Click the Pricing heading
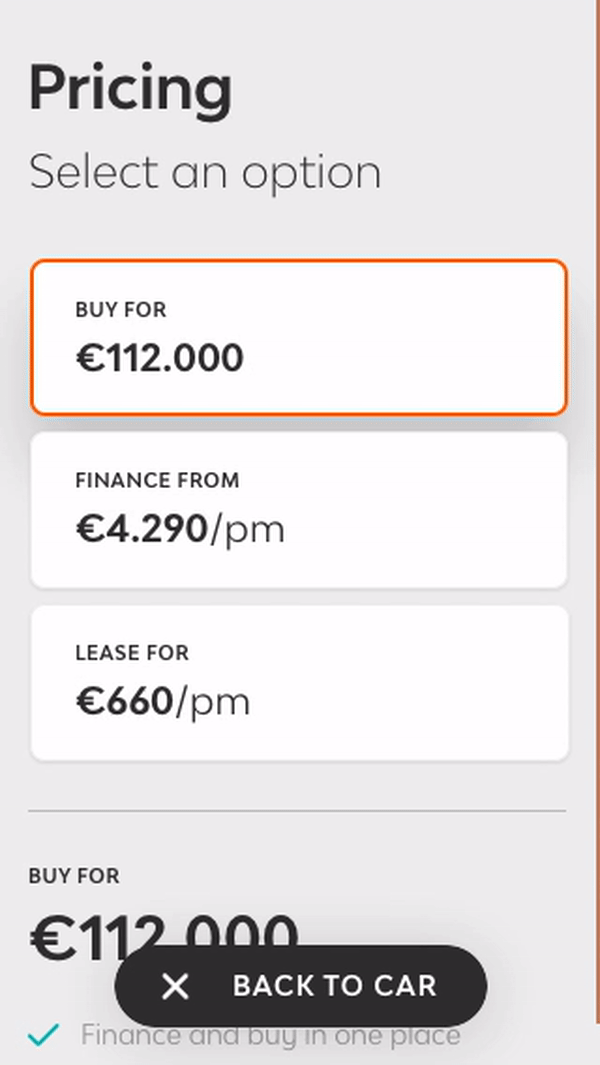The height and width of the screenshot is (1065, 600). coord(130,88)
